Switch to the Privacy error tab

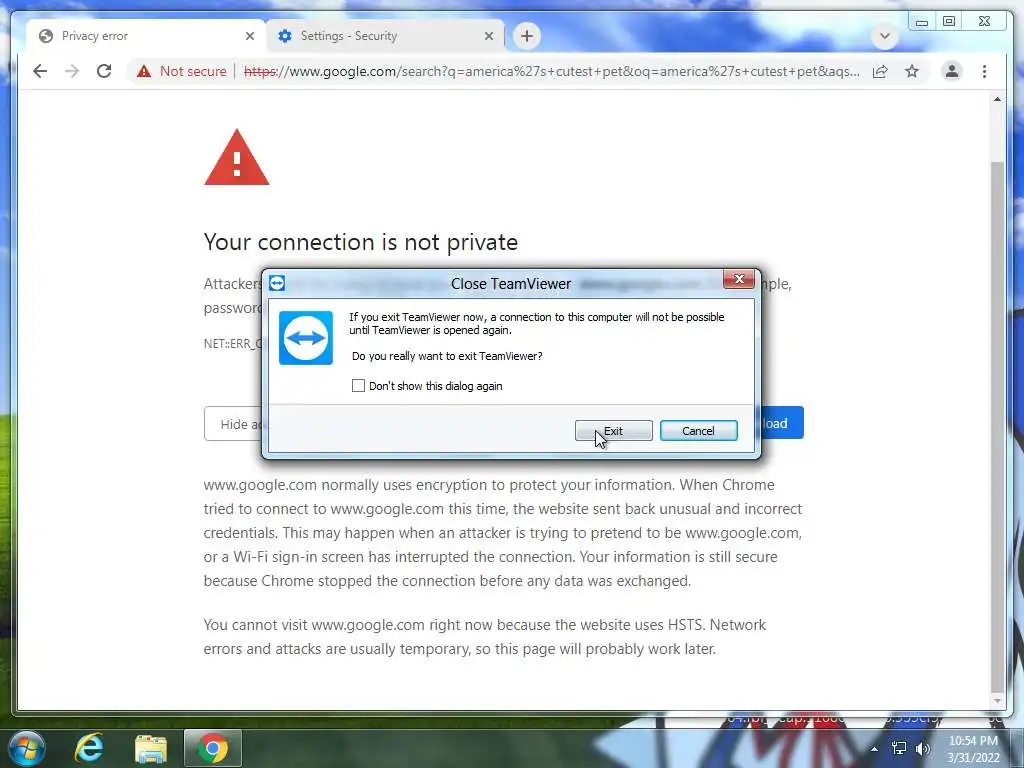[x=146, y=36]
